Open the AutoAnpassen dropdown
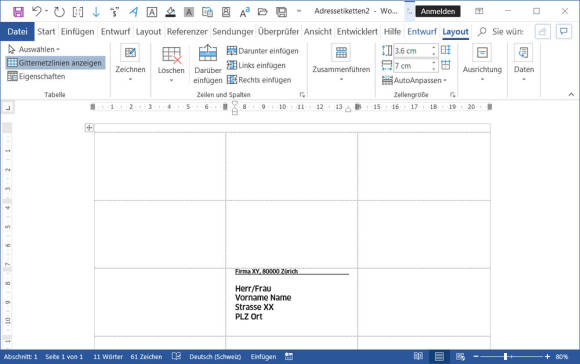Screen dimensions: 580x364 click(x=414, y=80)
